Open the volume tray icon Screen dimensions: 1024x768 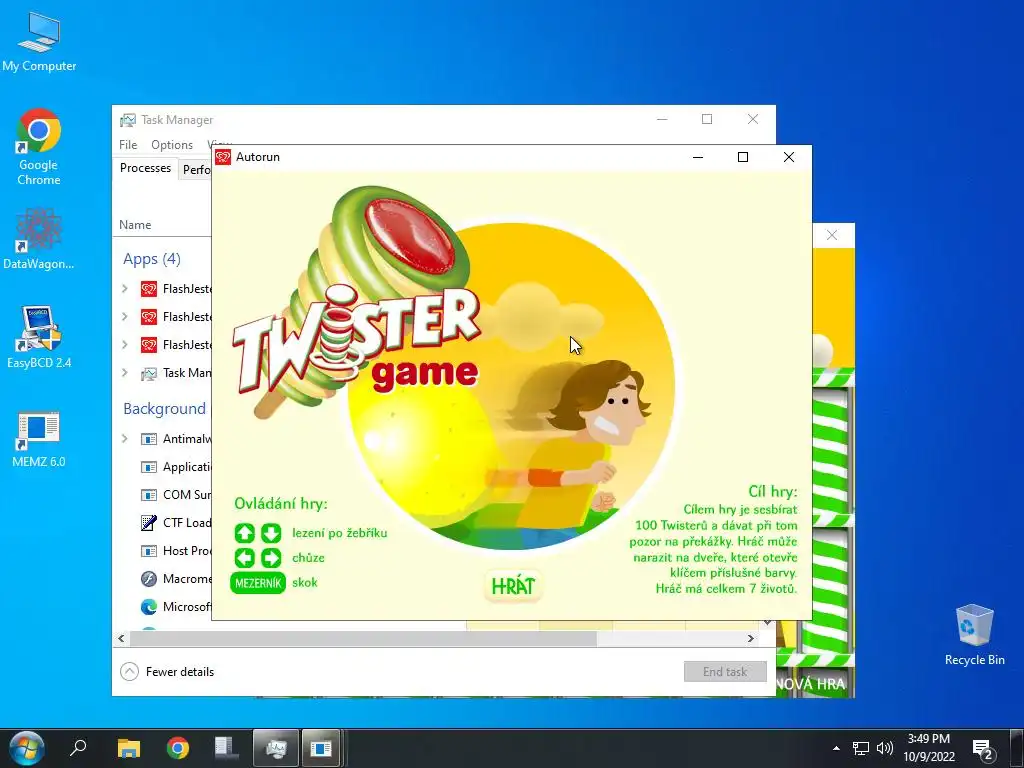884,748
